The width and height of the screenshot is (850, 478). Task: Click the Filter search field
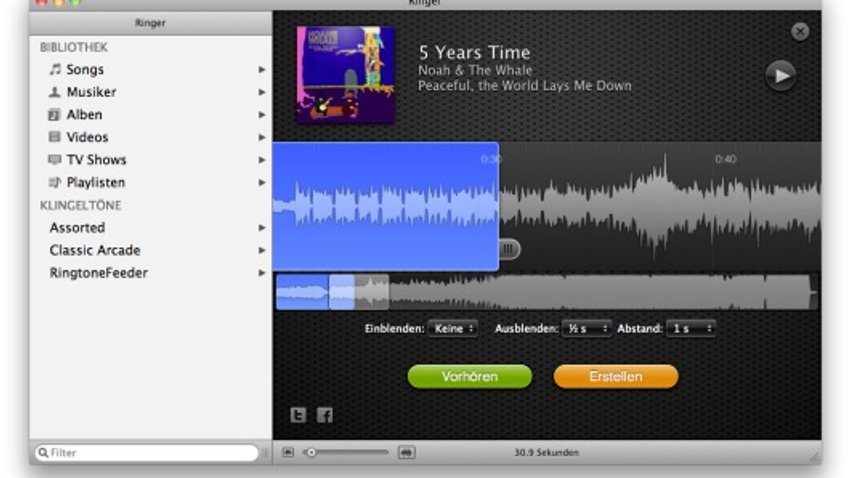coord(147,453)
